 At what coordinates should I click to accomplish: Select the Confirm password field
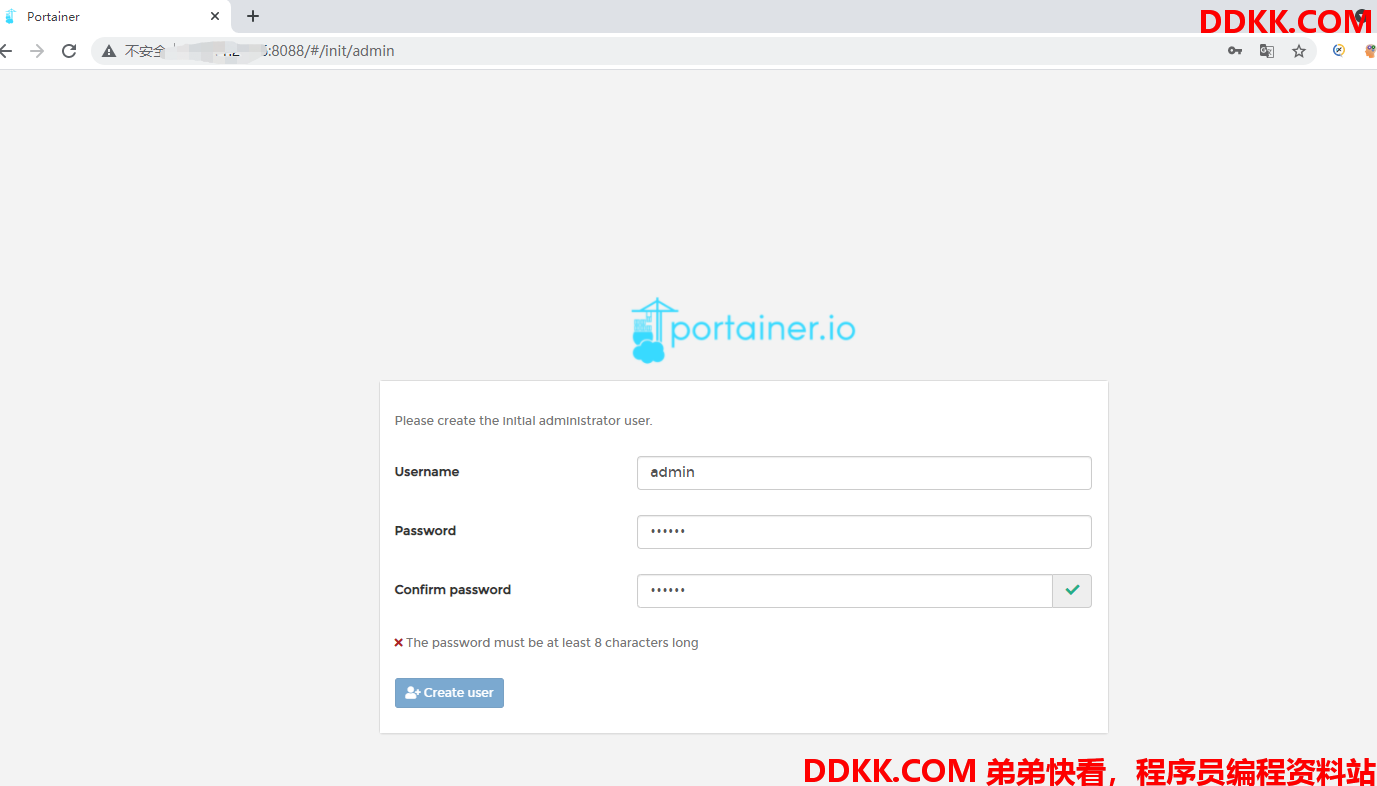click(844, 591)
